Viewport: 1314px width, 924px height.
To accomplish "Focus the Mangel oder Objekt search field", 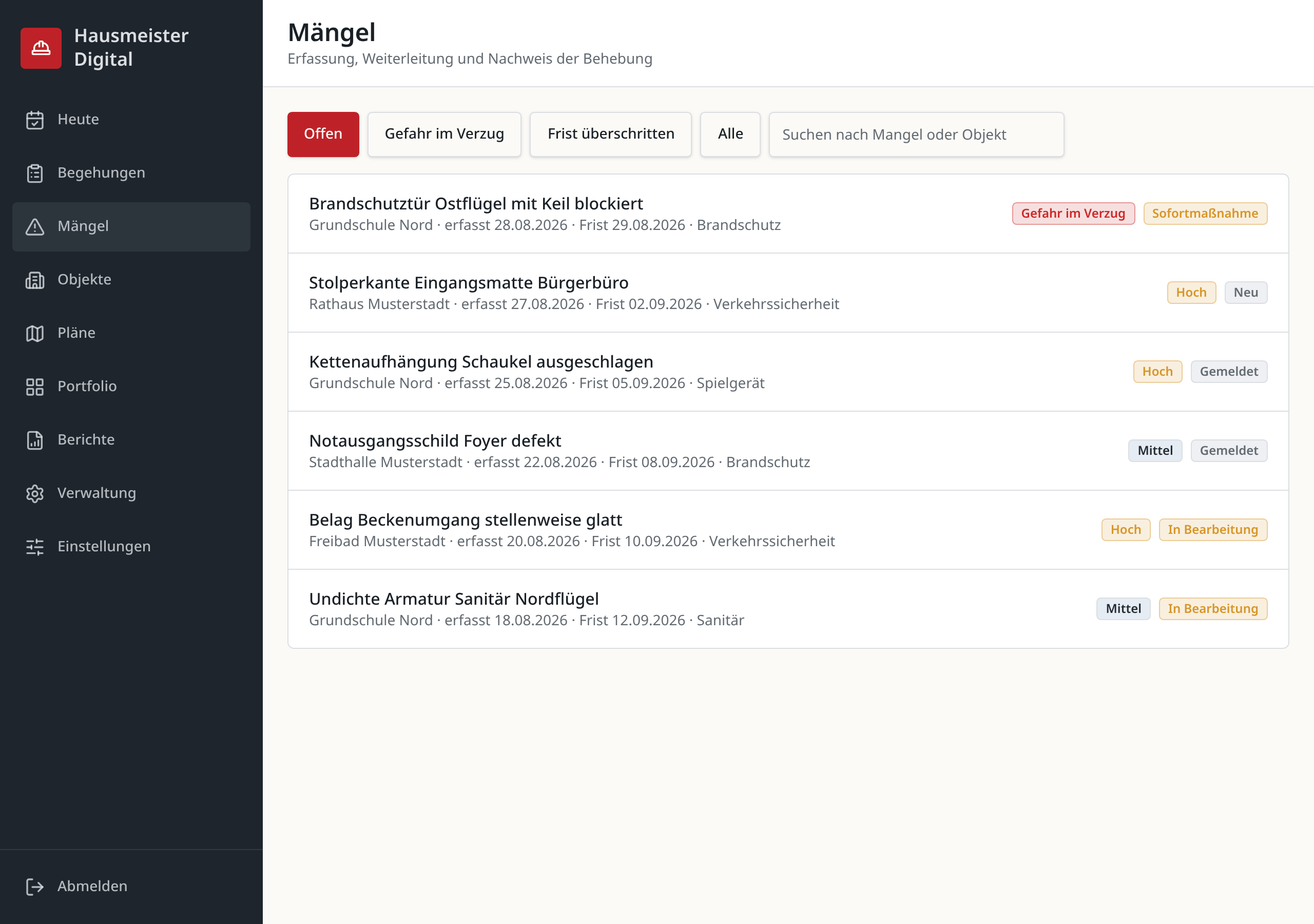I will [x=916, y=134].
